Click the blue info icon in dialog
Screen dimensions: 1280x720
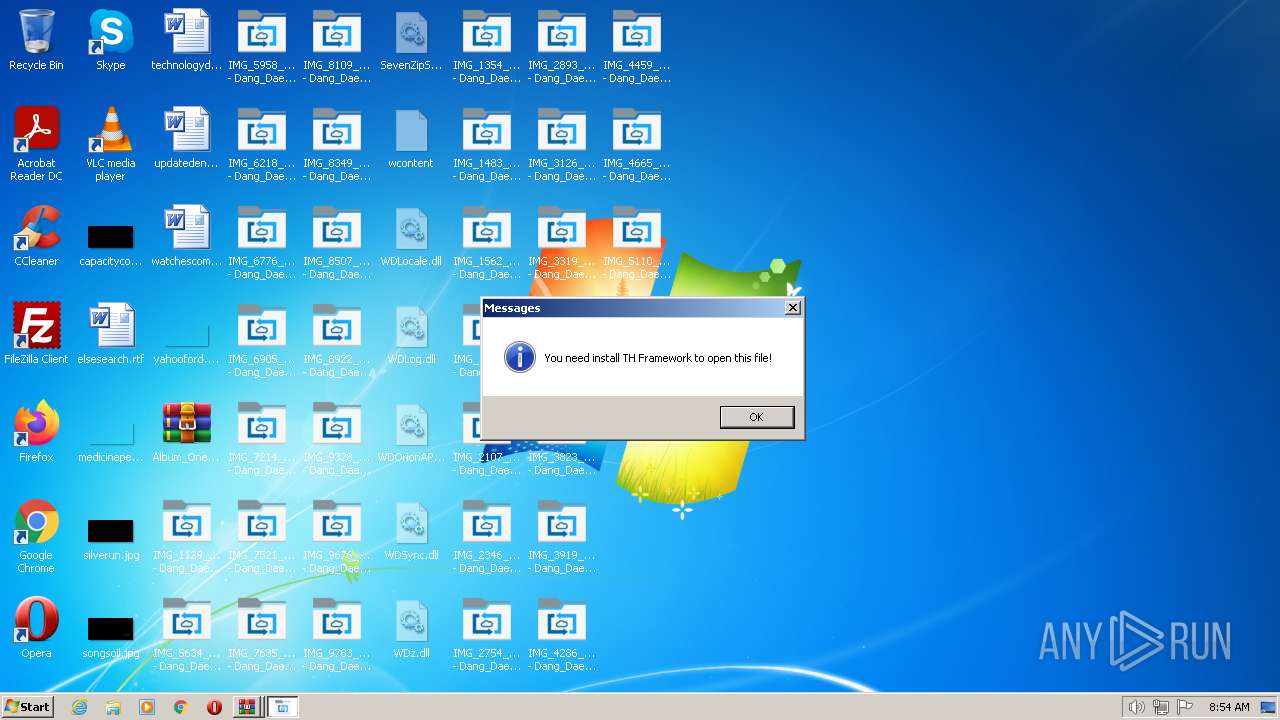pyautogui.click(x=519, y=357)
